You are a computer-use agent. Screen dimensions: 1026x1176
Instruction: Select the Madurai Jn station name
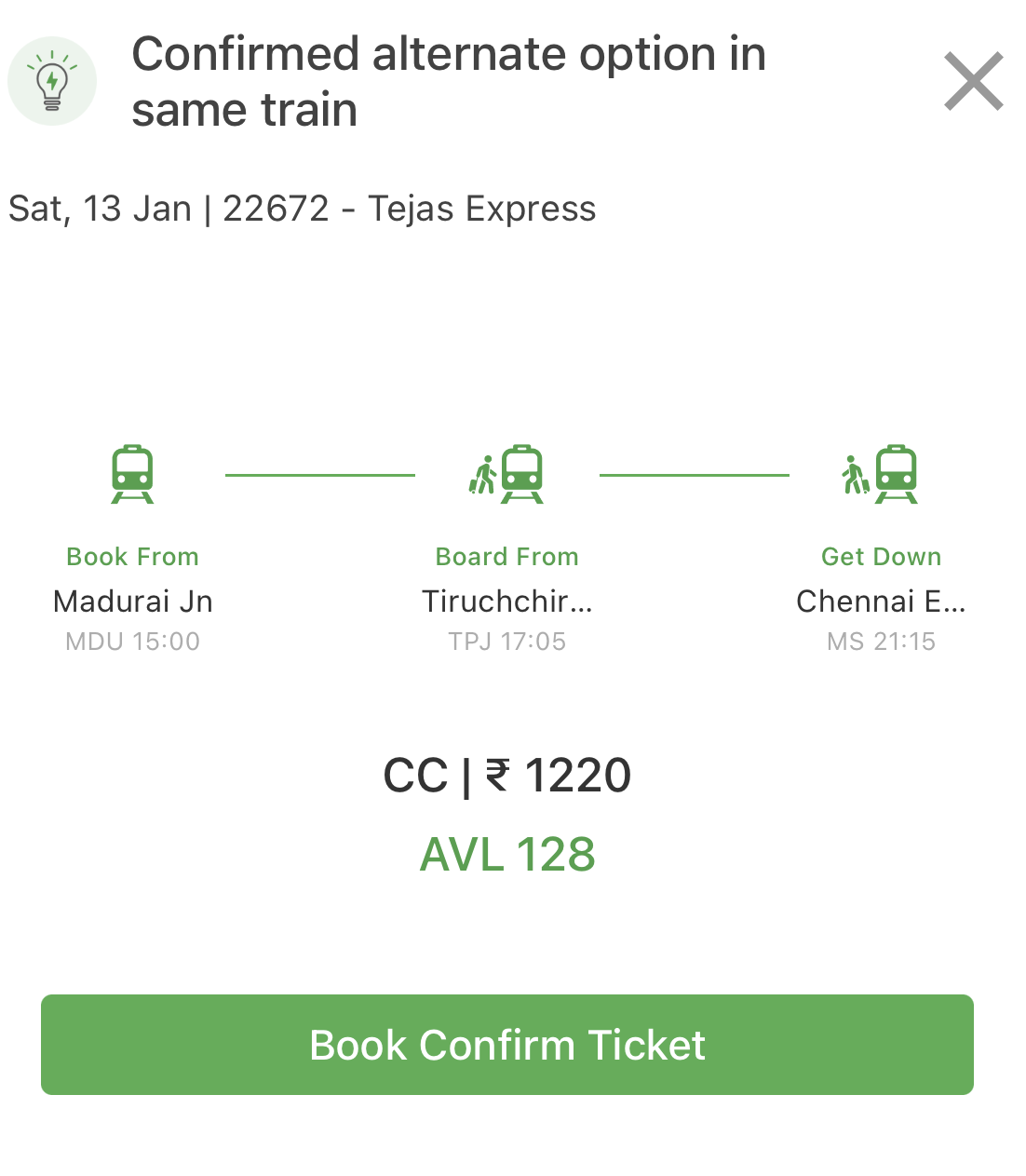(132, 602)
